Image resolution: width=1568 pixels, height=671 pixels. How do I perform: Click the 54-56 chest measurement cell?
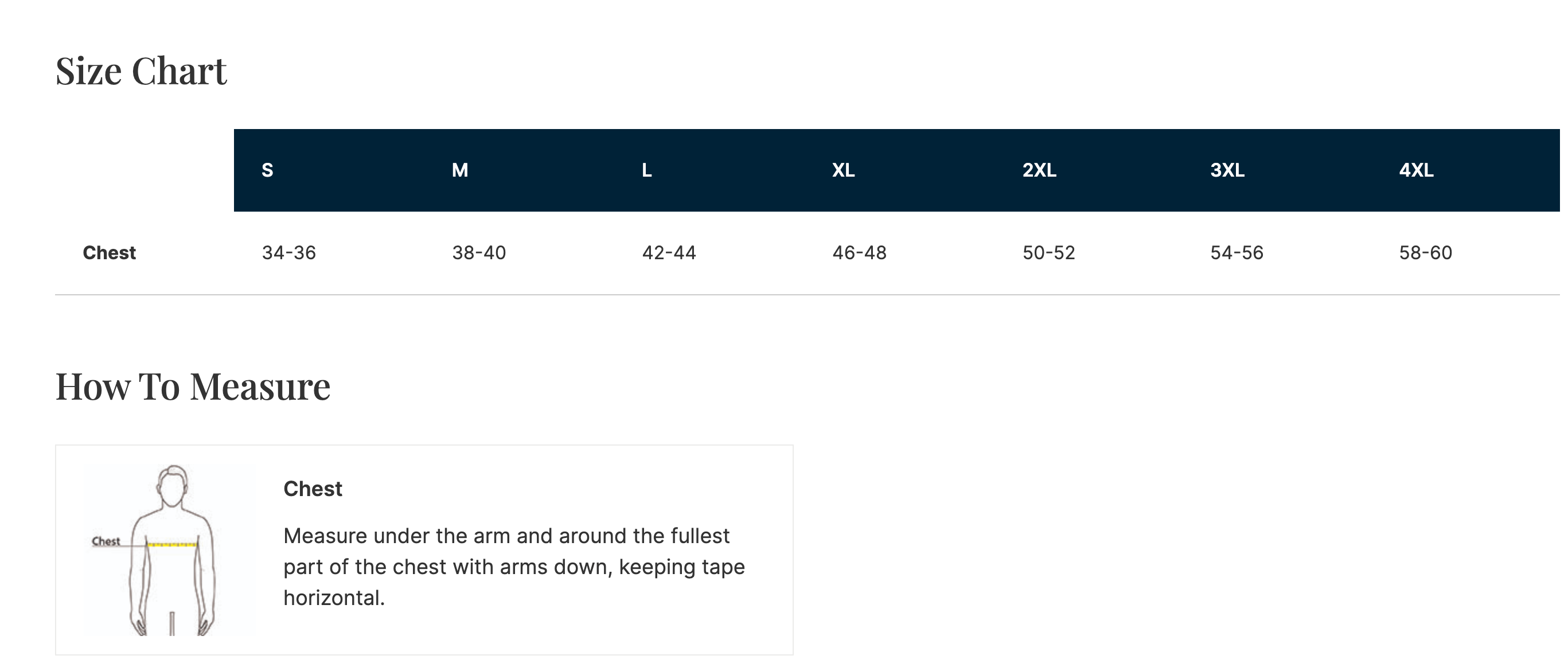tap(1237, 253)
